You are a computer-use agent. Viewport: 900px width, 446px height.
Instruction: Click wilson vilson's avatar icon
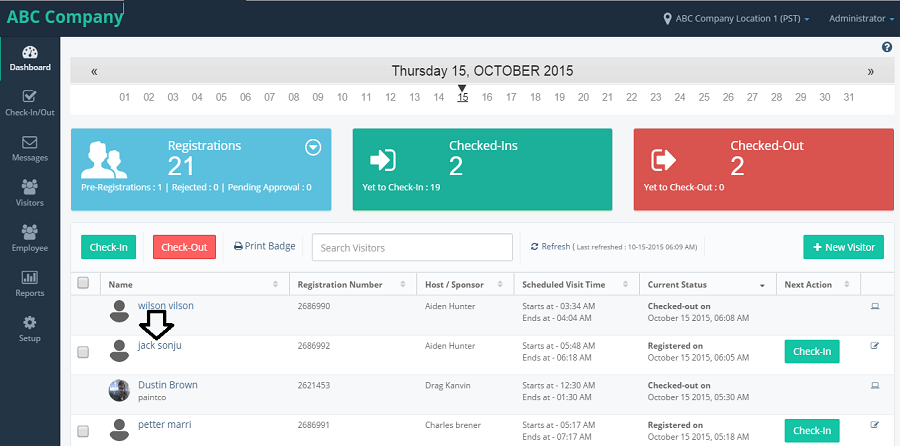[119, 311]
